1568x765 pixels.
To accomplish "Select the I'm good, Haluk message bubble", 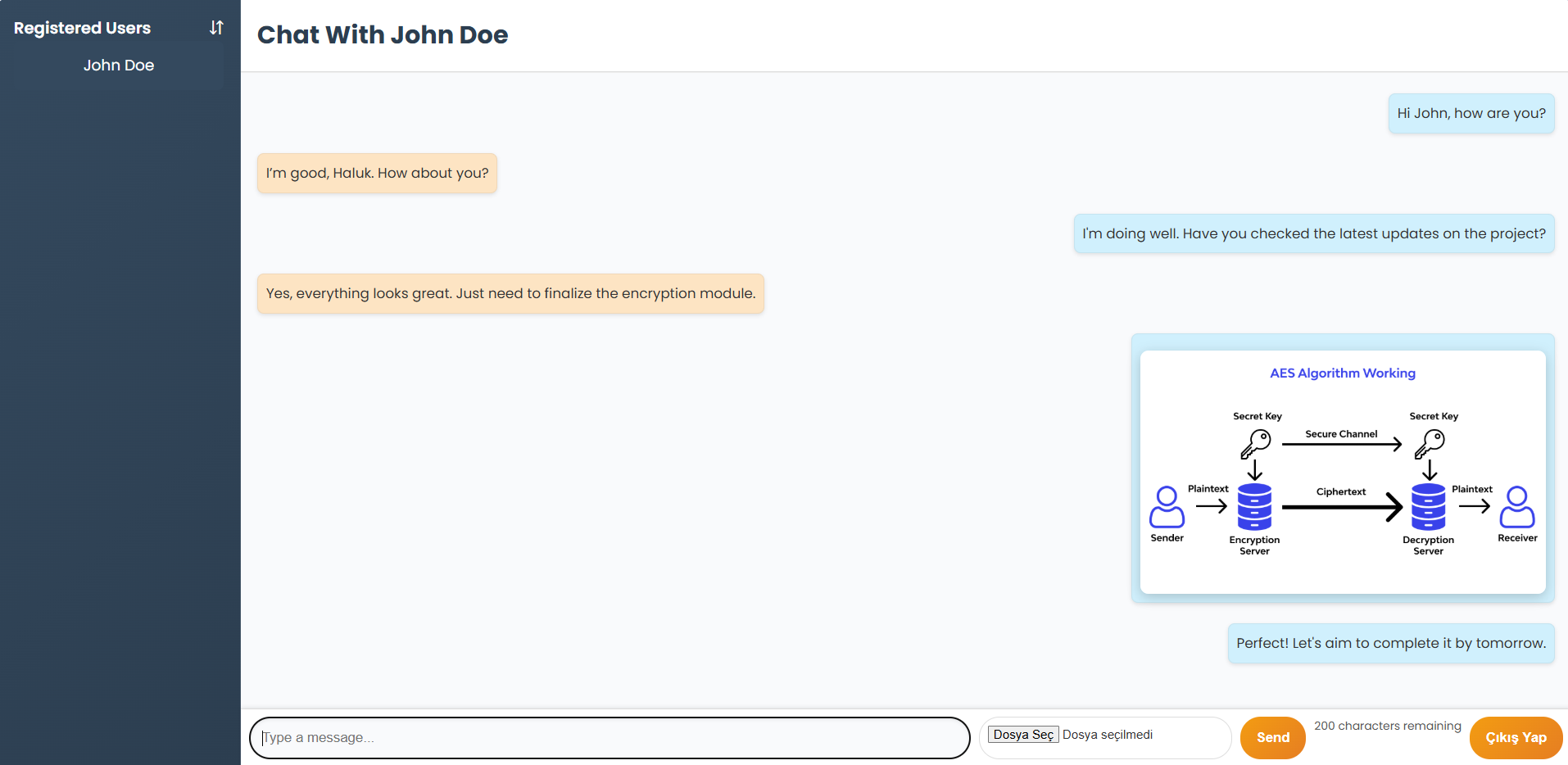I will tap(376, 173).
